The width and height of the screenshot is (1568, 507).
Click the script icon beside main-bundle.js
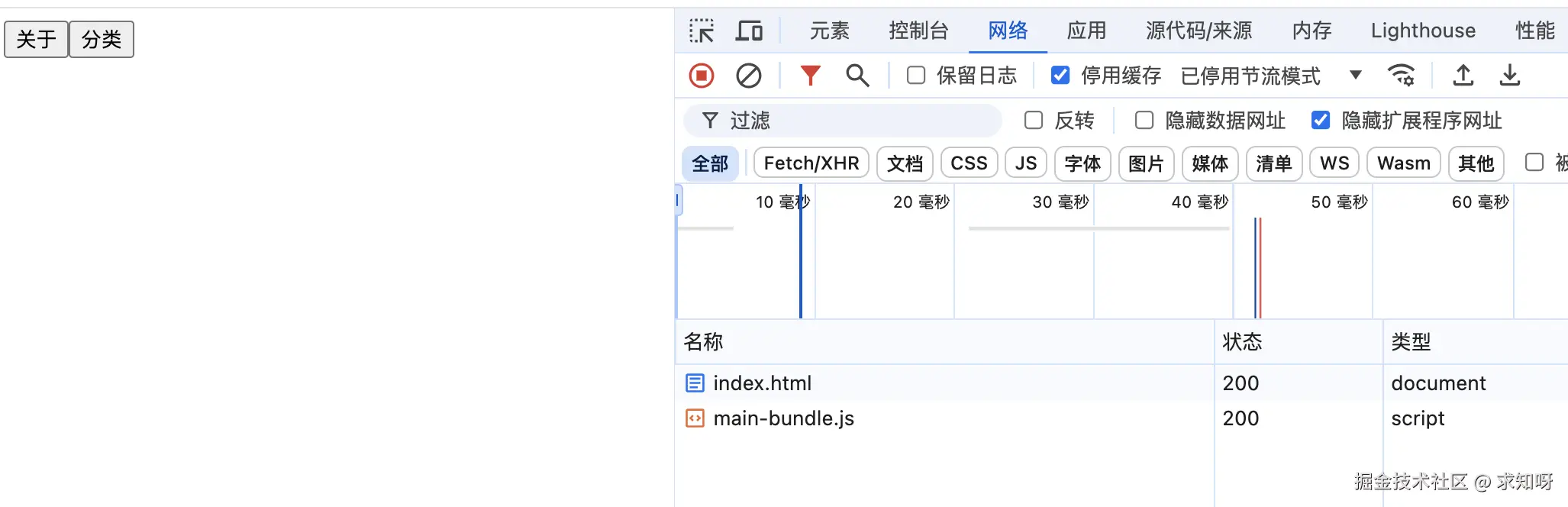695,418
